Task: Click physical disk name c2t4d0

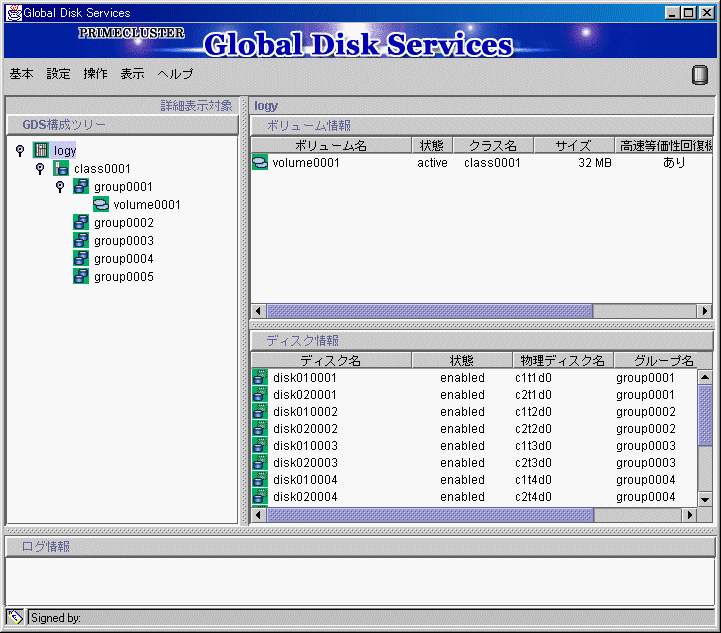Action: (533, 496)
